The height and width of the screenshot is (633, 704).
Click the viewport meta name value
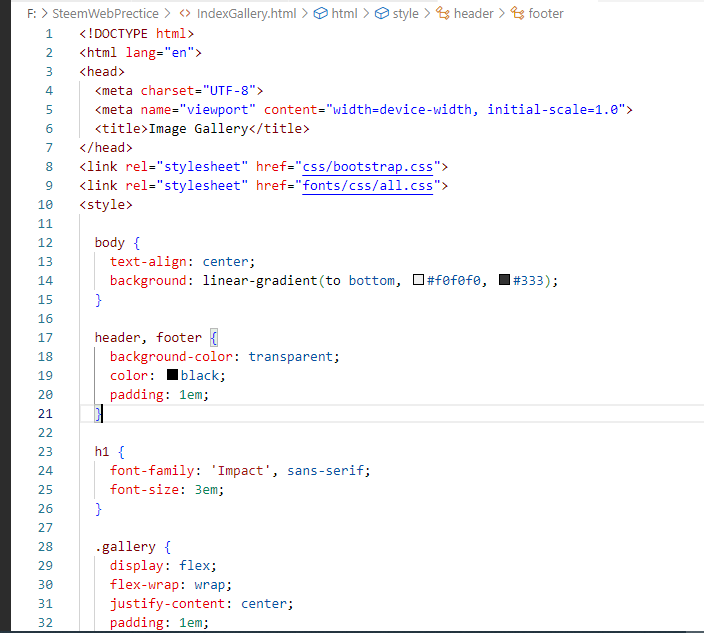point(217,110)
